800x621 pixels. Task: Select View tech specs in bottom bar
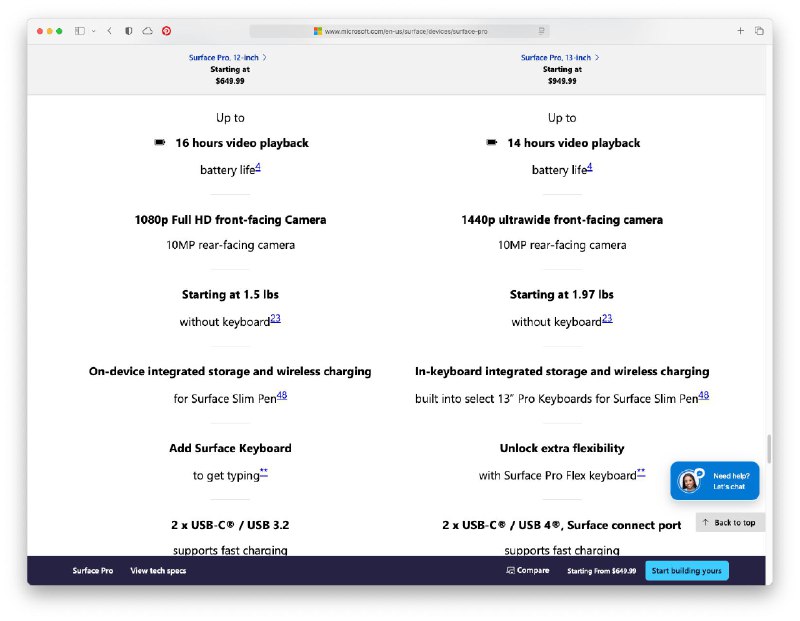tap(158, 571)
